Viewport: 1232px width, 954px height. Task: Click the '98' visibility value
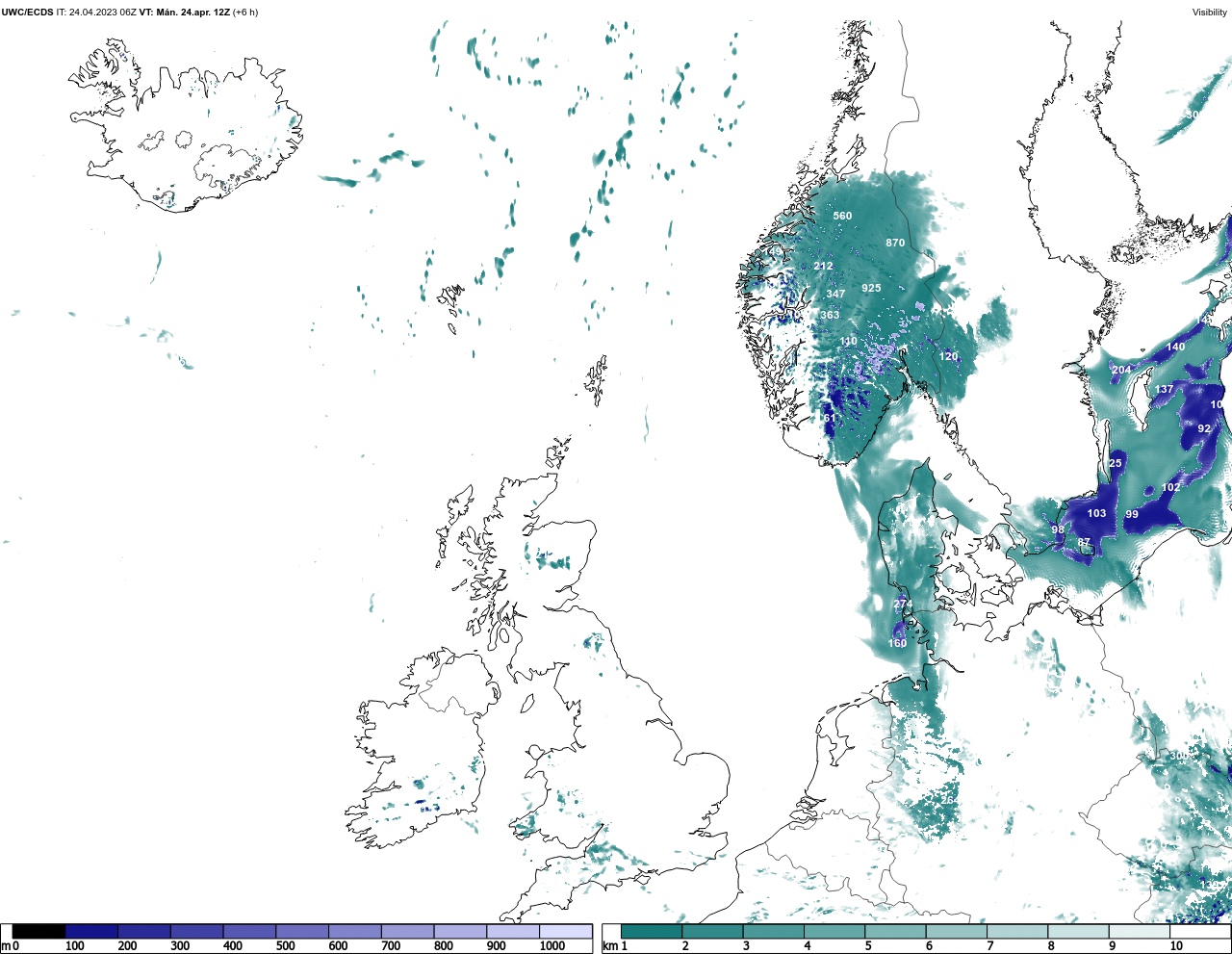(x=1058, y=529)
